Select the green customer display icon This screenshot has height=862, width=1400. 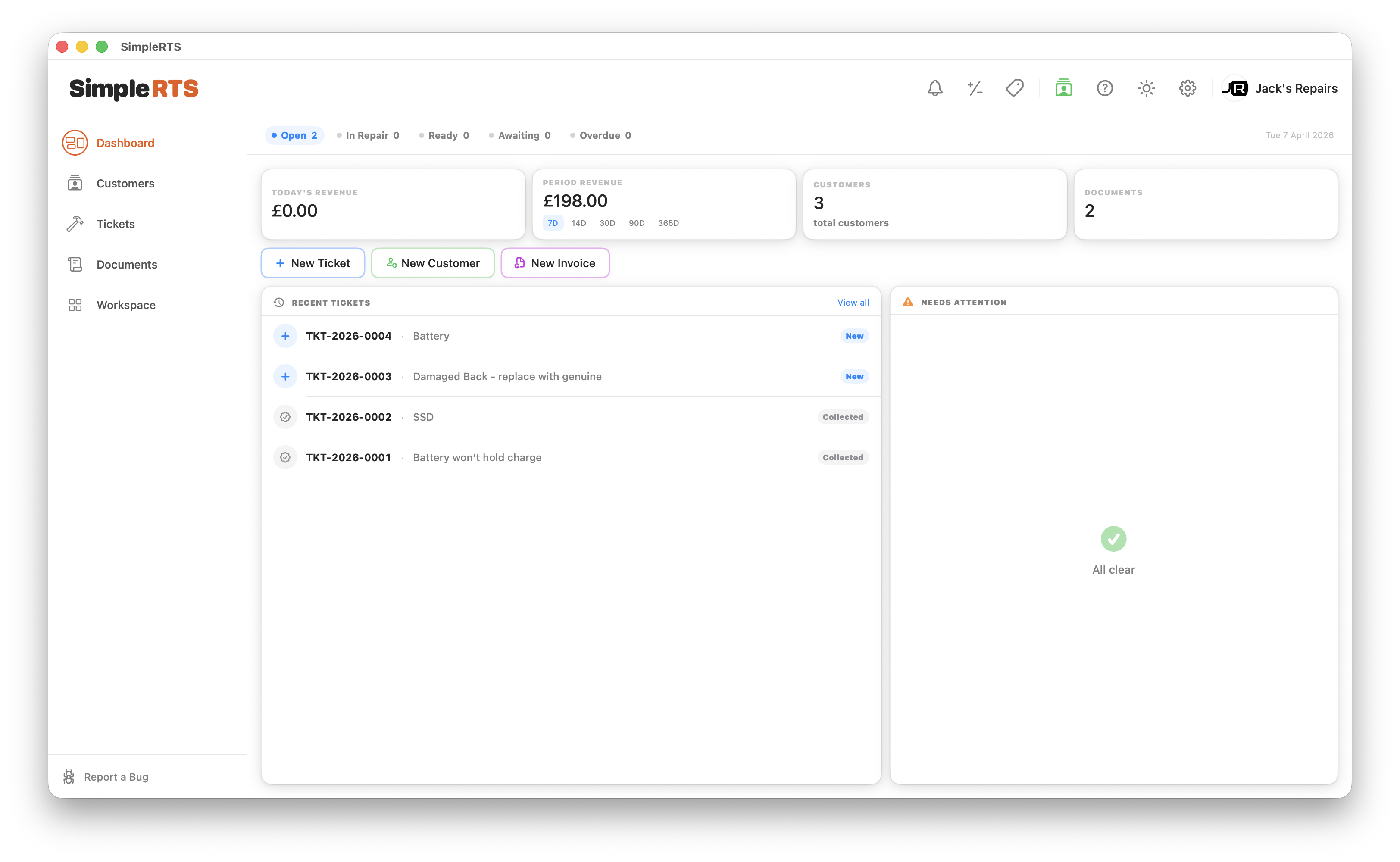1064,88
